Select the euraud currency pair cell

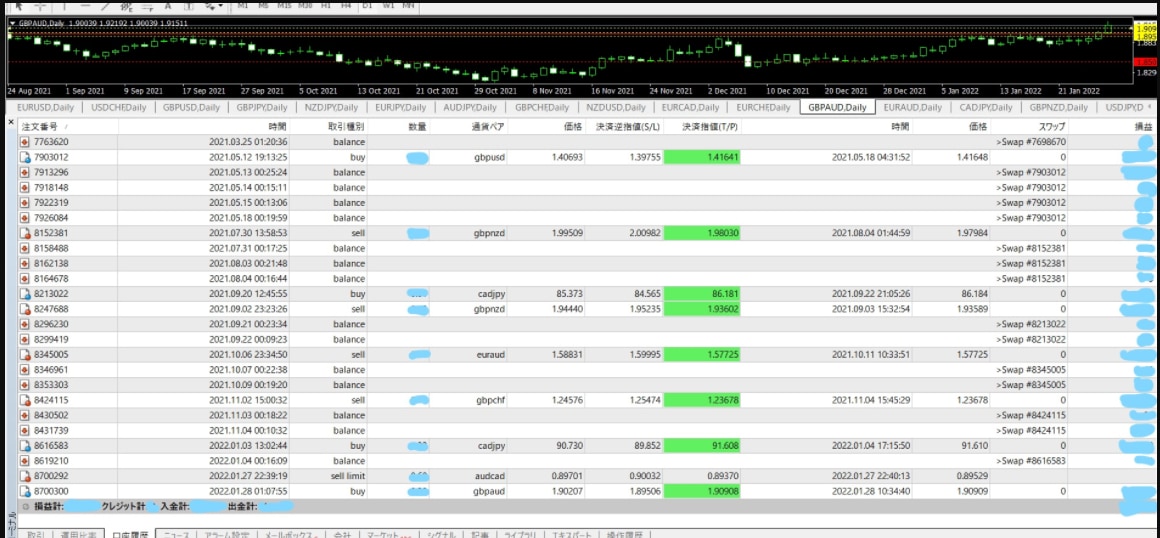pos(488,354)
